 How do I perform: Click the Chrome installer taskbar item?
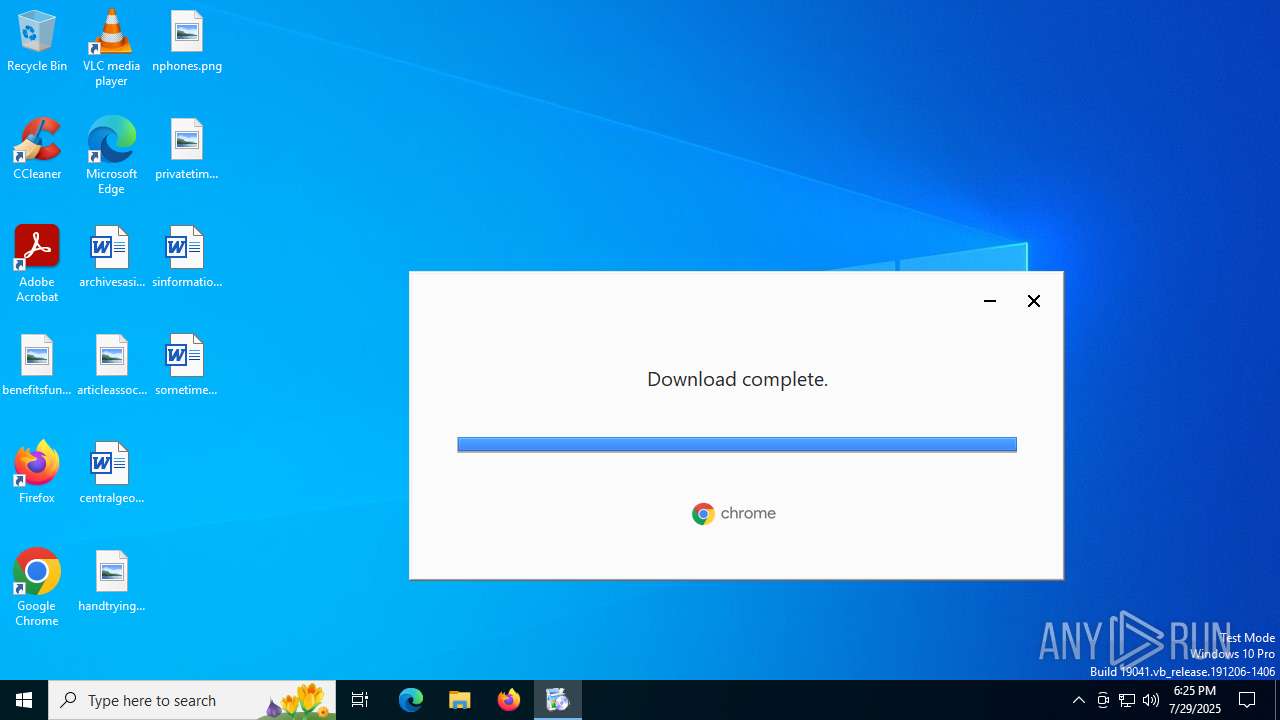point(558,700)
